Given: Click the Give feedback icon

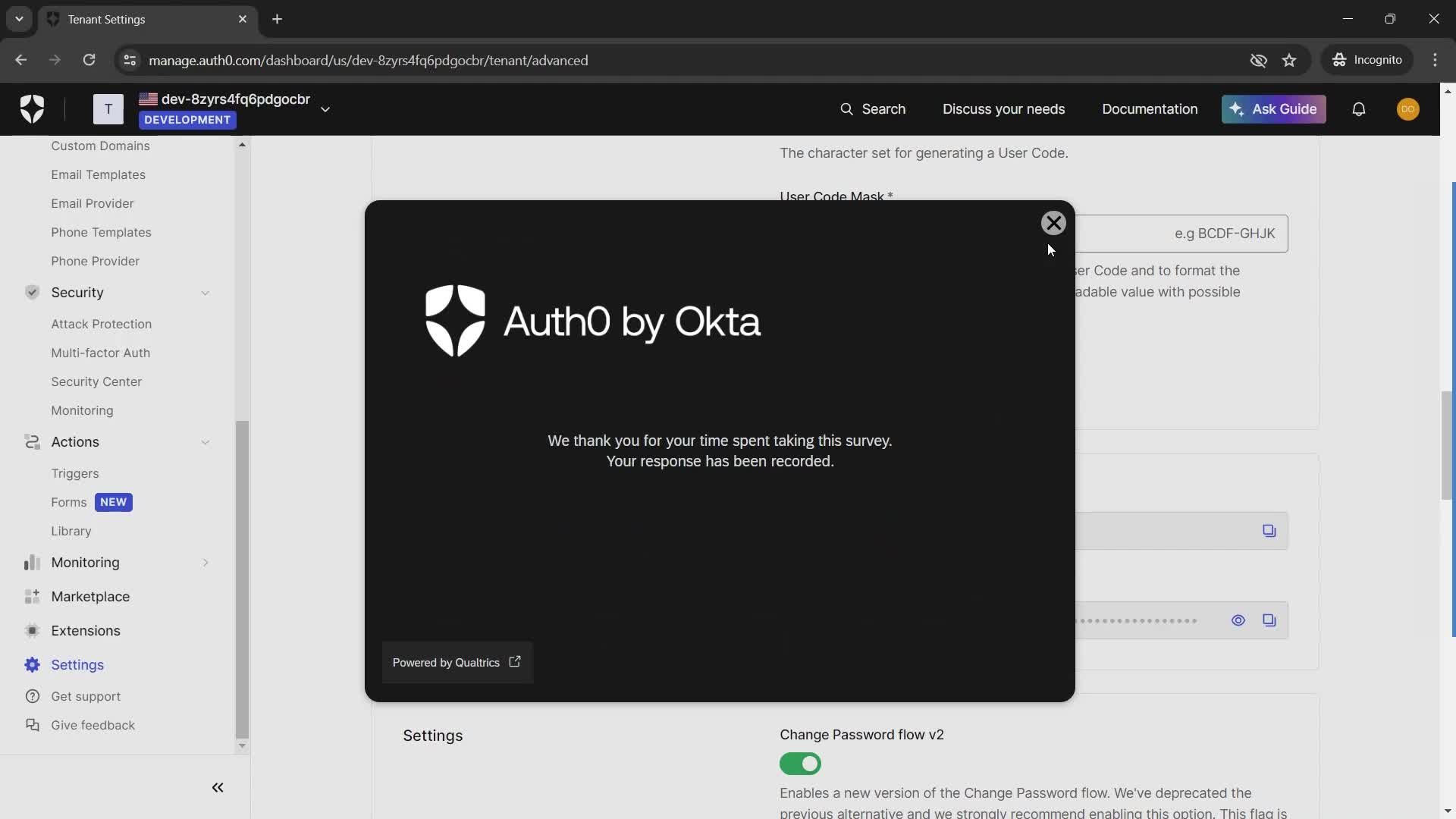Looking at the screenshot, I should pyautogui.click(x=32, y=725).
